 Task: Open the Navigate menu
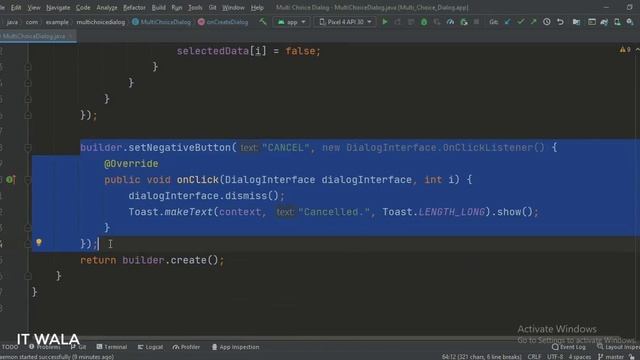[x=58, y=7]
